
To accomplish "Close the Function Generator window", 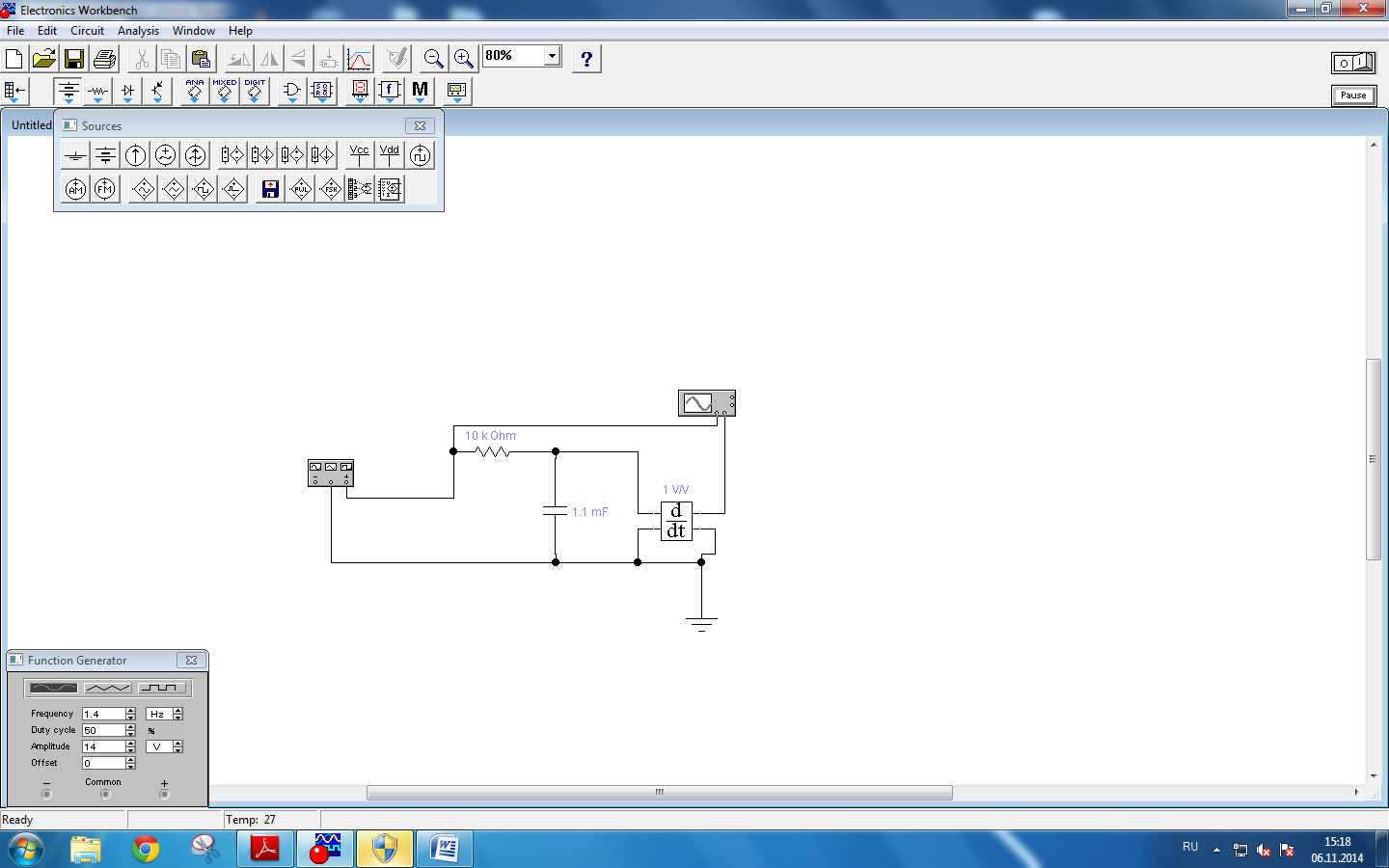I will pos(191,661).
